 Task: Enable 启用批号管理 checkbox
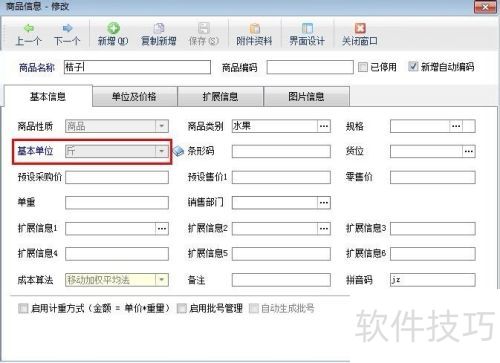click(x=182, y=308)
